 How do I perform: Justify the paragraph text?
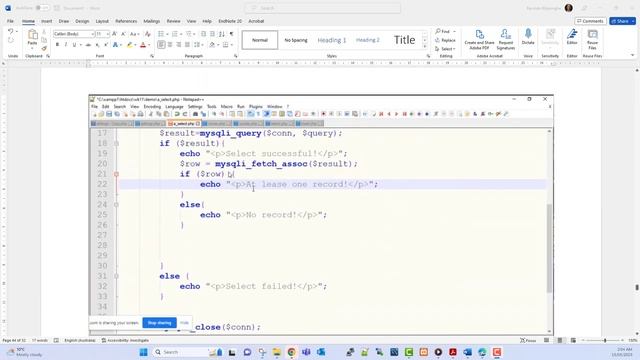click(187, 44)
